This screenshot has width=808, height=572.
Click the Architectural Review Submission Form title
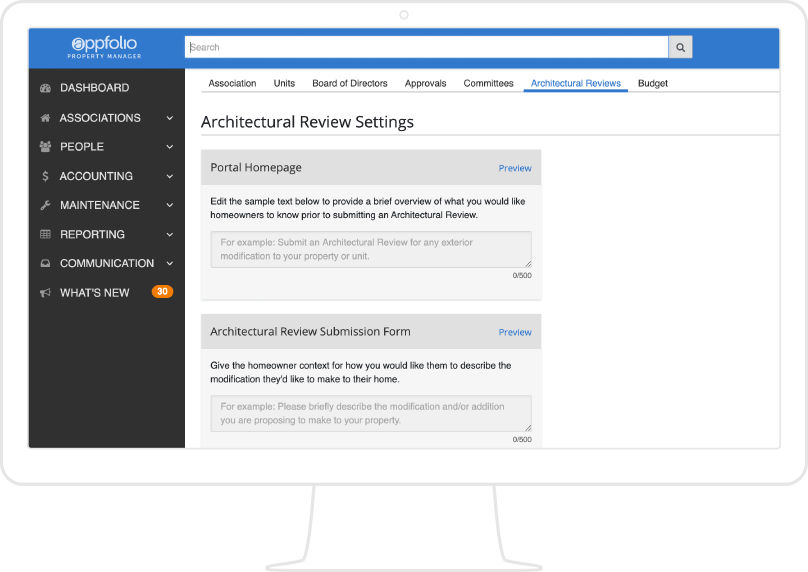(310, 331)
